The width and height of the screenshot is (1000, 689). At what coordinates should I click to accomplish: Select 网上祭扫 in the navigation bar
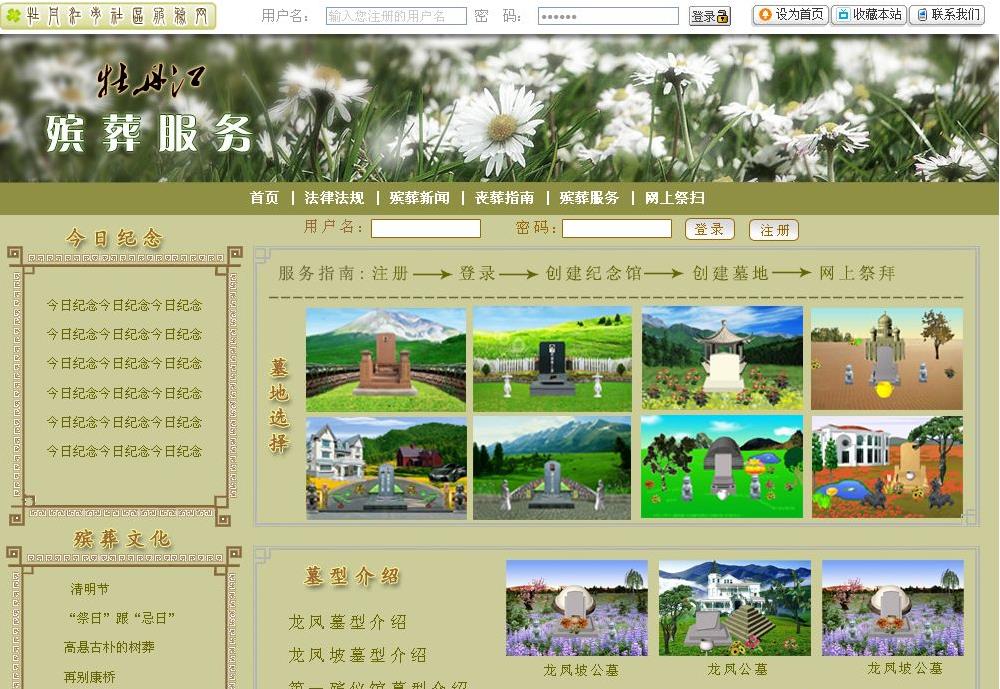tap(674, 198)
